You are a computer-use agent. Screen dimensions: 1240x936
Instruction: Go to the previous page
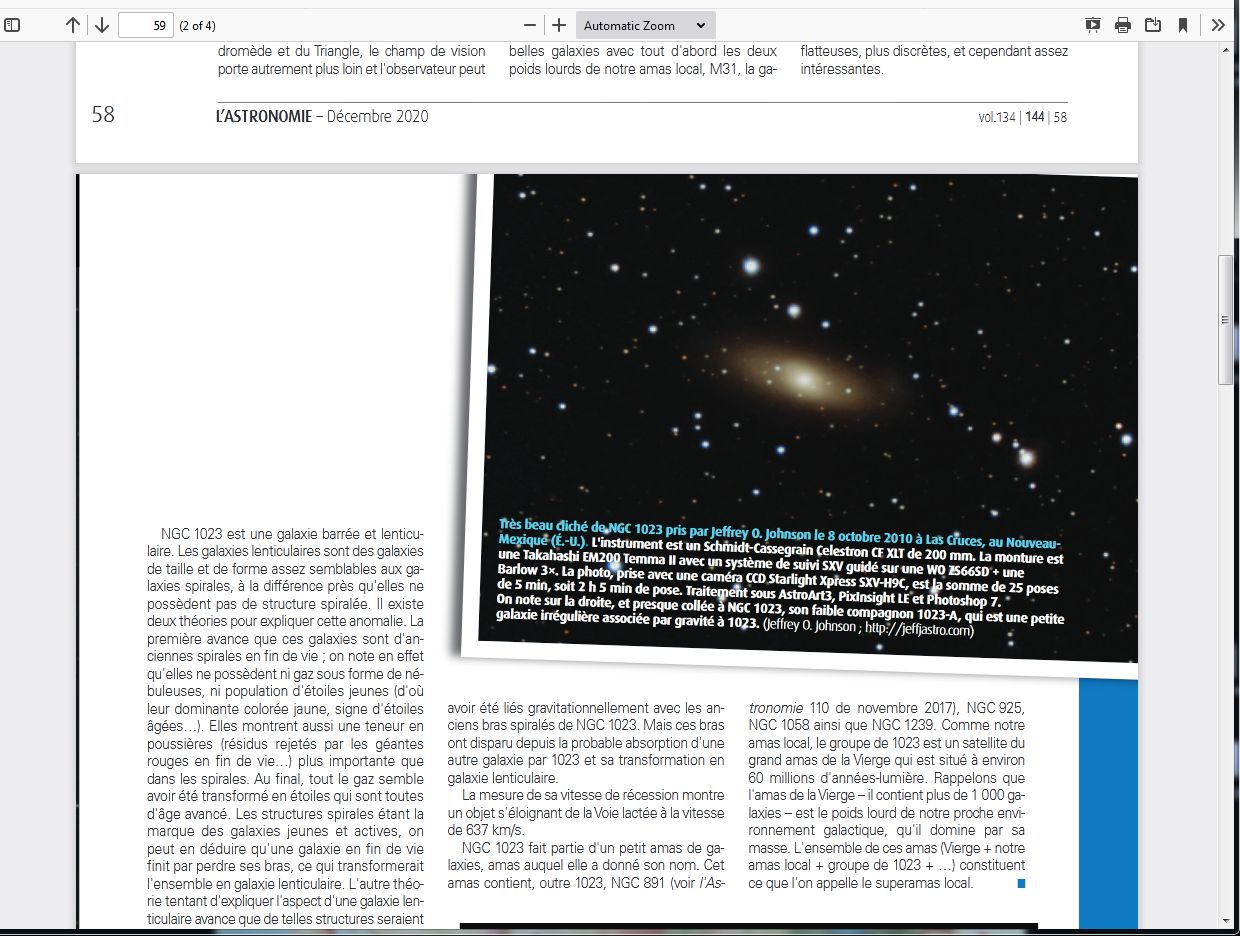pyautogui.click(x=73, y=25)
